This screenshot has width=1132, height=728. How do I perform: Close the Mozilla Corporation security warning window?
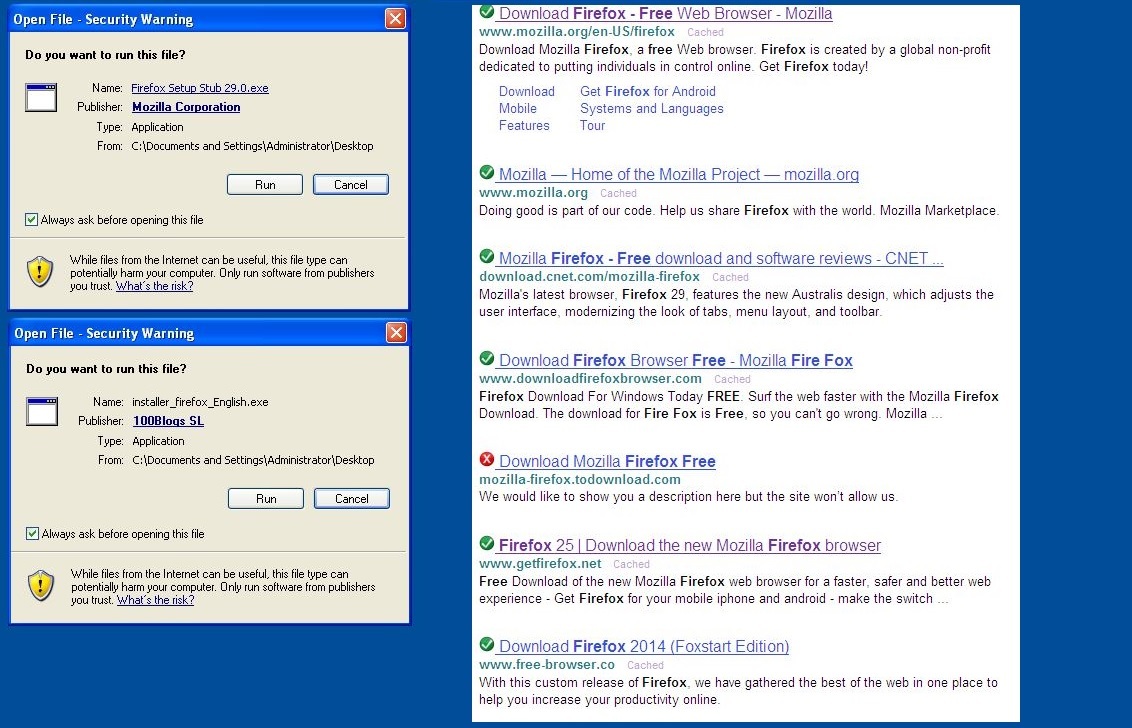[x=395, y=19]
